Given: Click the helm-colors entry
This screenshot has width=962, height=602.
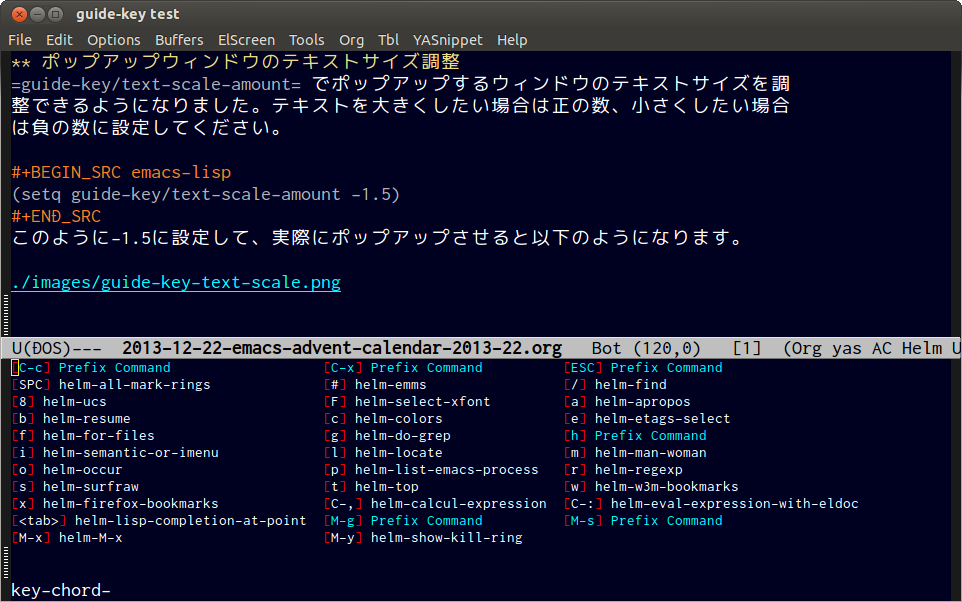Looking at the screenshot, I should [x=383, y=419].
